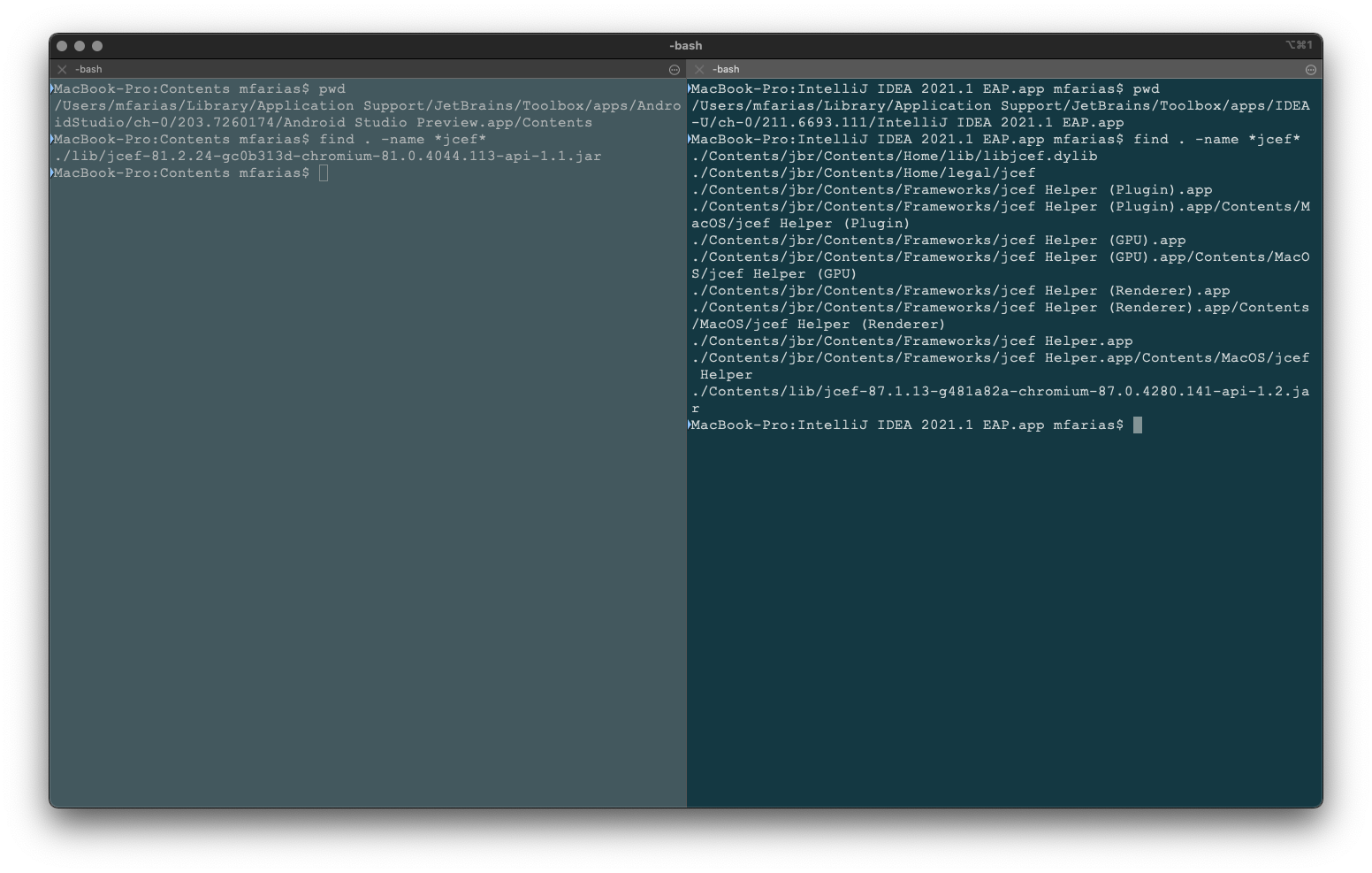Screen dimensions: 1372x873
Task: Minimize the terminal with the yellow button
Action: (80, 46)
